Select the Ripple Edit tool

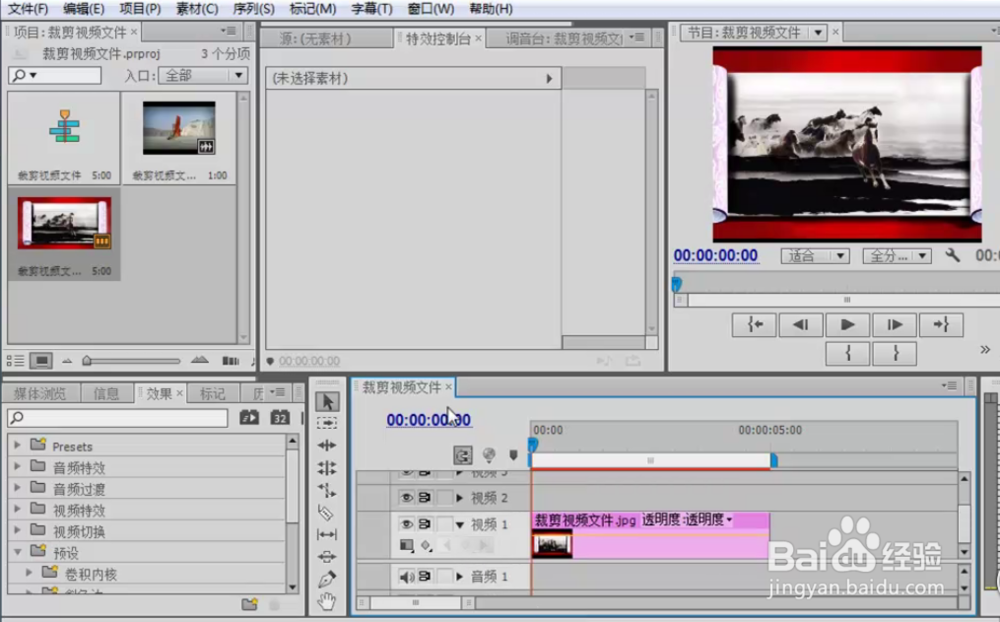coord(327,445)
